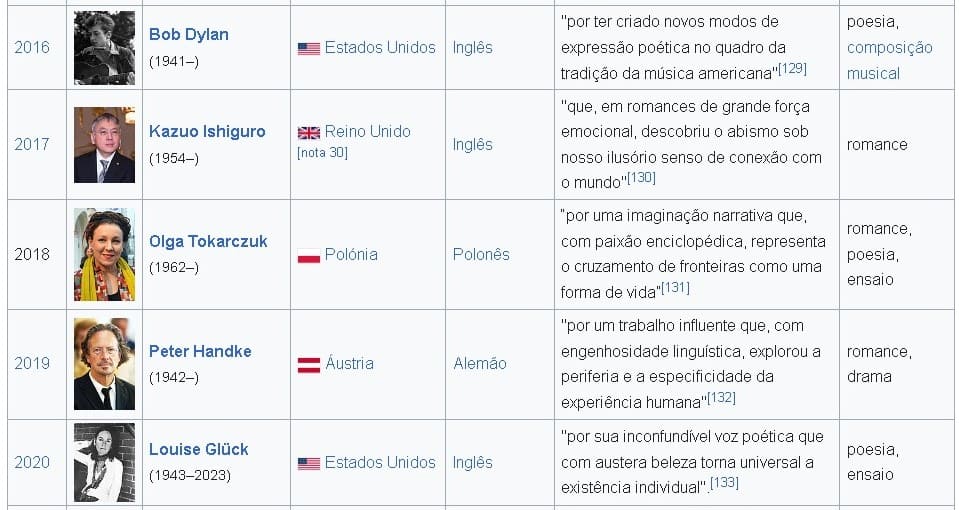Jump to footnote reference 129
Image resolution: width=959 pixels, height=510 pixels.
(x=792, y=68)
